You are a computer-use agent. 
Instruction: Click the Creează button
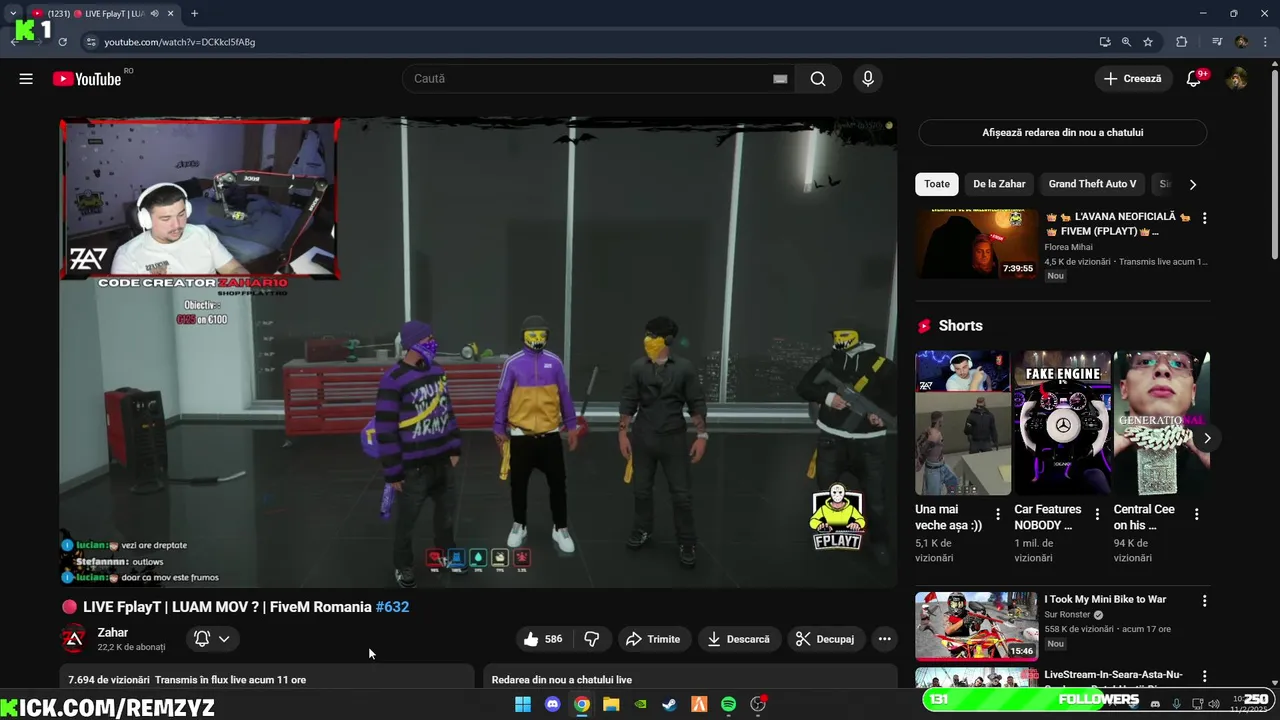point(1133,79)
